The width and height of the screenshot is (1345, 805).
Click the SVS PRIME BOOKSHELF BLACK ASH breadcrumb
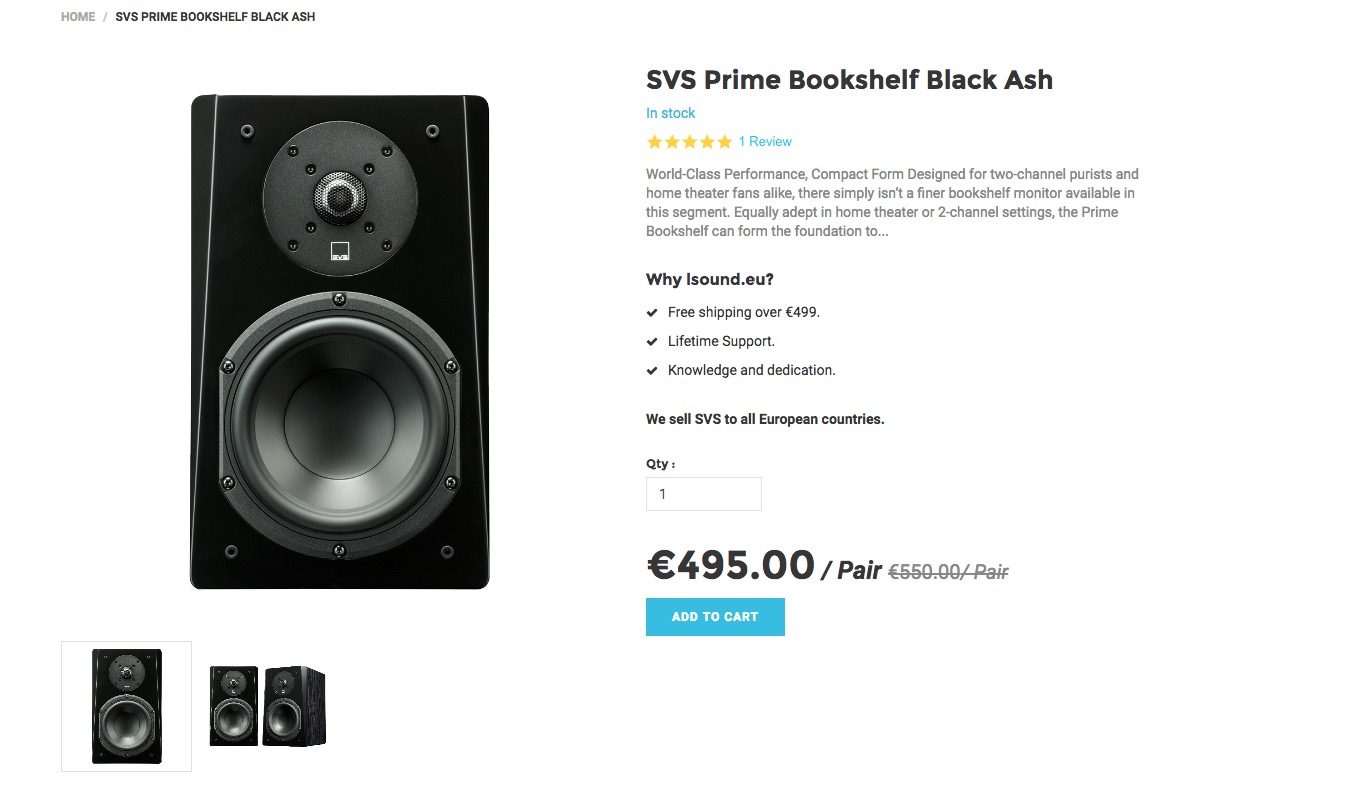[x=215, y=17]
